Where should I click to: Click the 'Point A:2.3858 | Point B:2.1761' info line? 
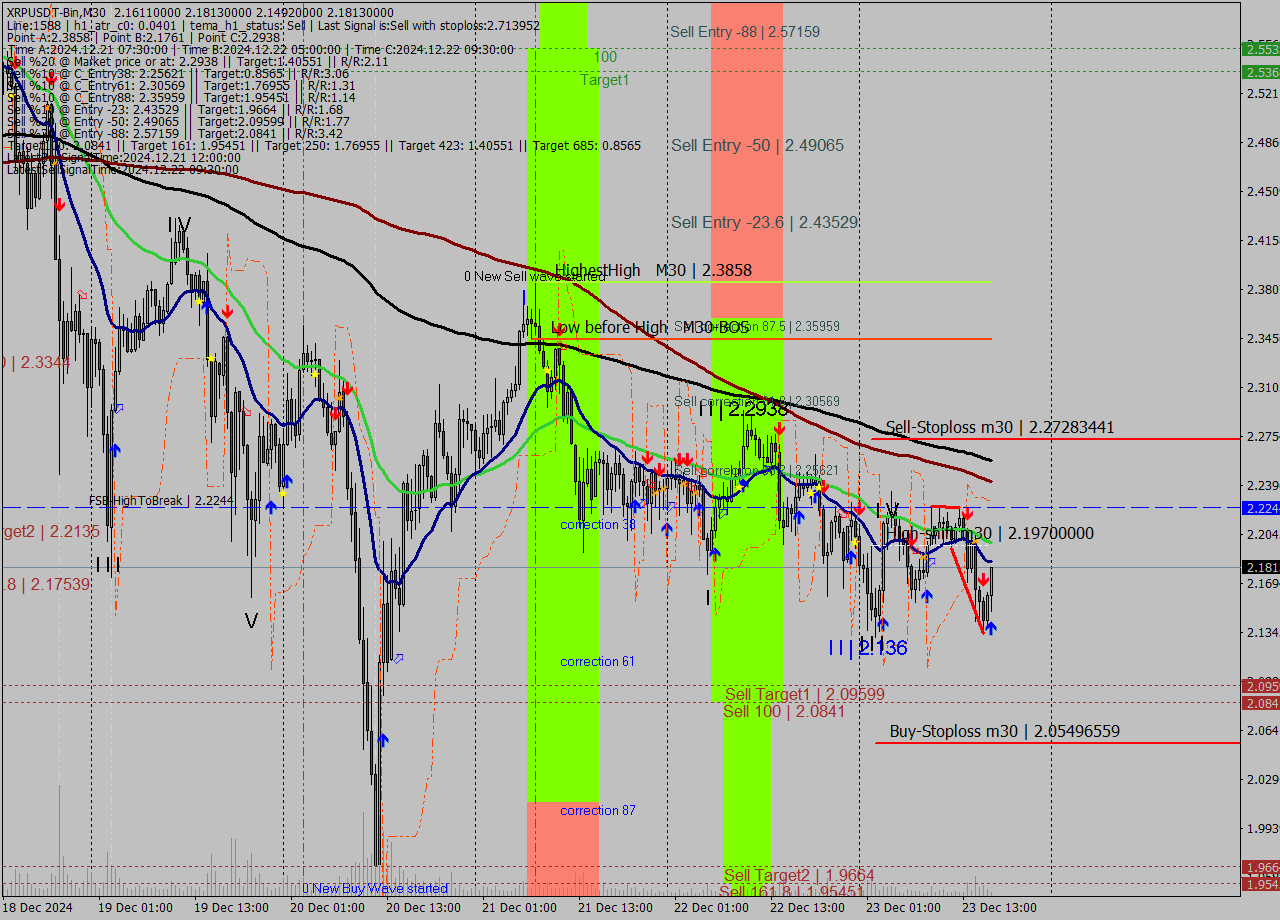pos(145,37)
